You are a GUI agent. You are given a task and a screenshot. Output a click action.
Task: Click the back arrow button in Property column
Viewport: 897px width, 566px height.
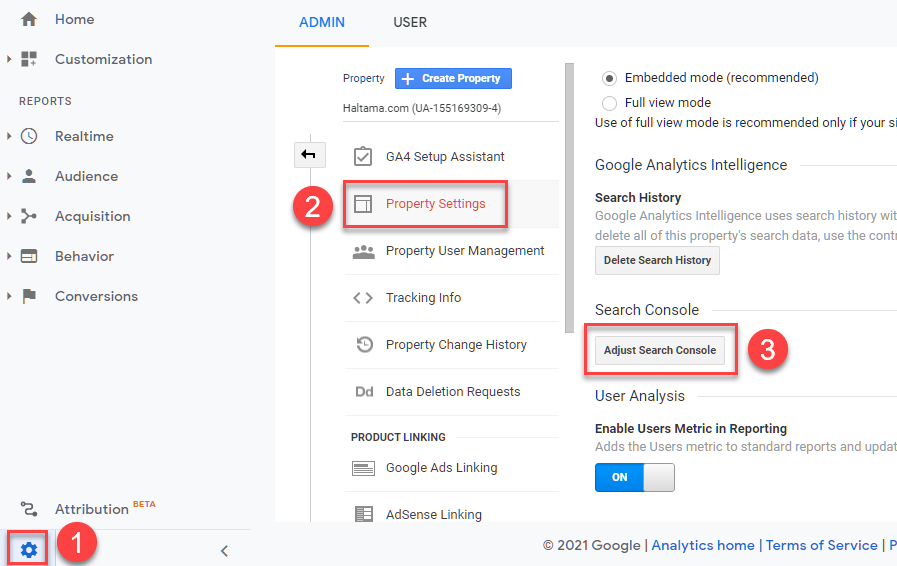point(309,155)
